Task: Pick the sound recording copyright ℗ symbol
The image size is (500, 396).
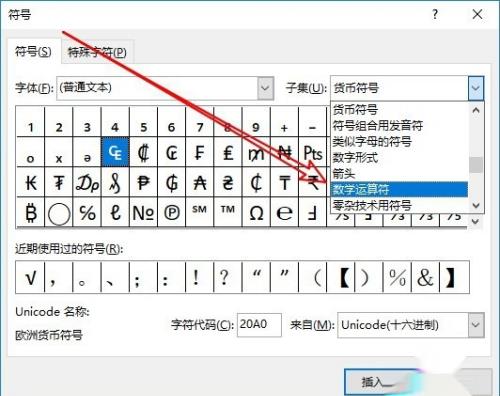Action: tap(172, 212)
